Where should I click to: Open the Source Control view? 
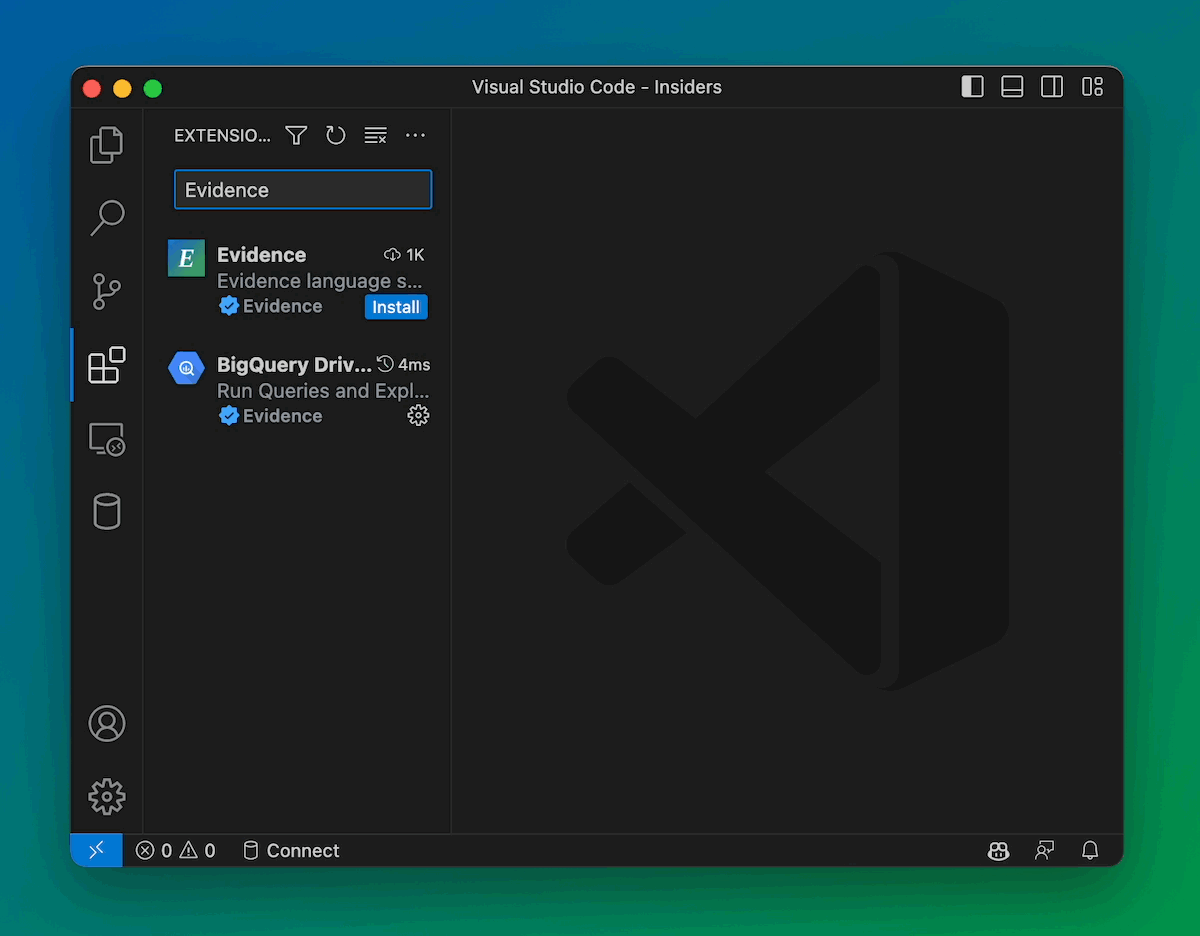106,292
